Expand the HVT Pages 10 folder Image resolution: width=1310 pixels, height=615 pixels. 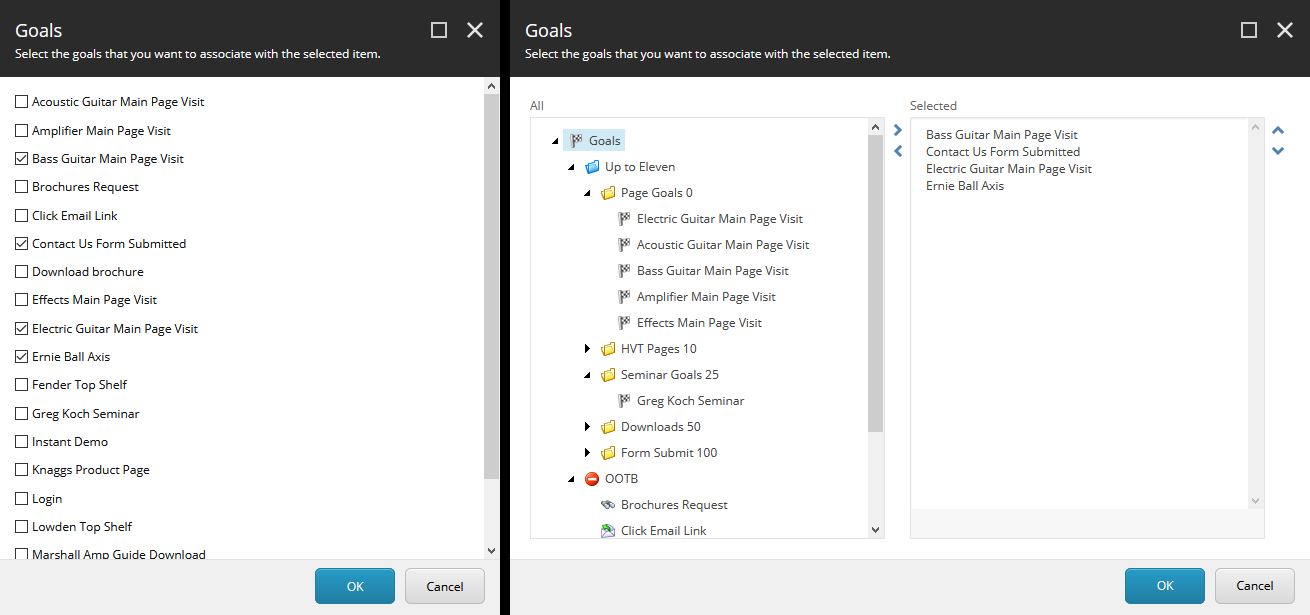[587, 349]
